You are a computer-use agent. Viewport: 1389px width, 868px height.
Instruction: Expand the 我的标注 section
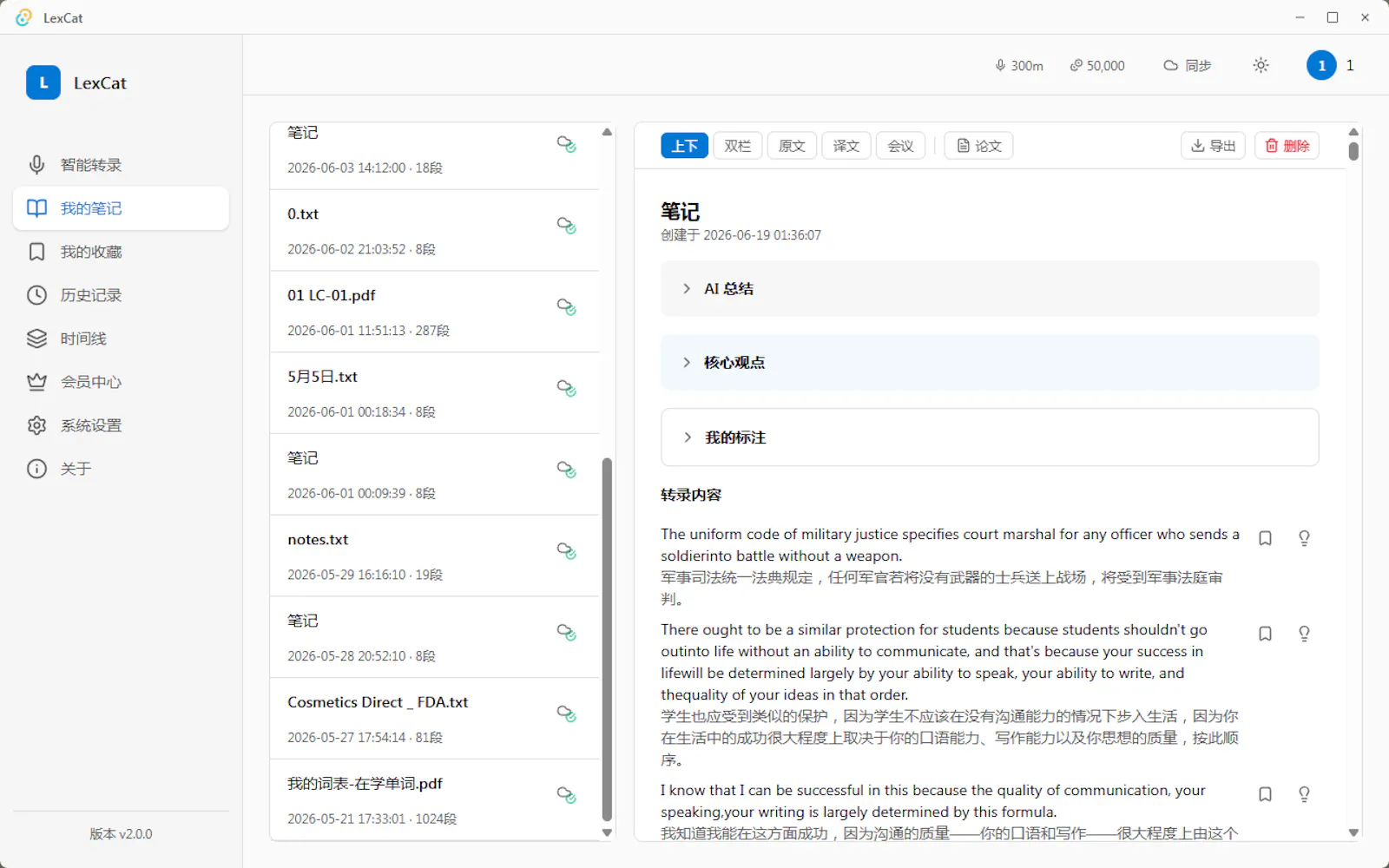click(990, 437)
